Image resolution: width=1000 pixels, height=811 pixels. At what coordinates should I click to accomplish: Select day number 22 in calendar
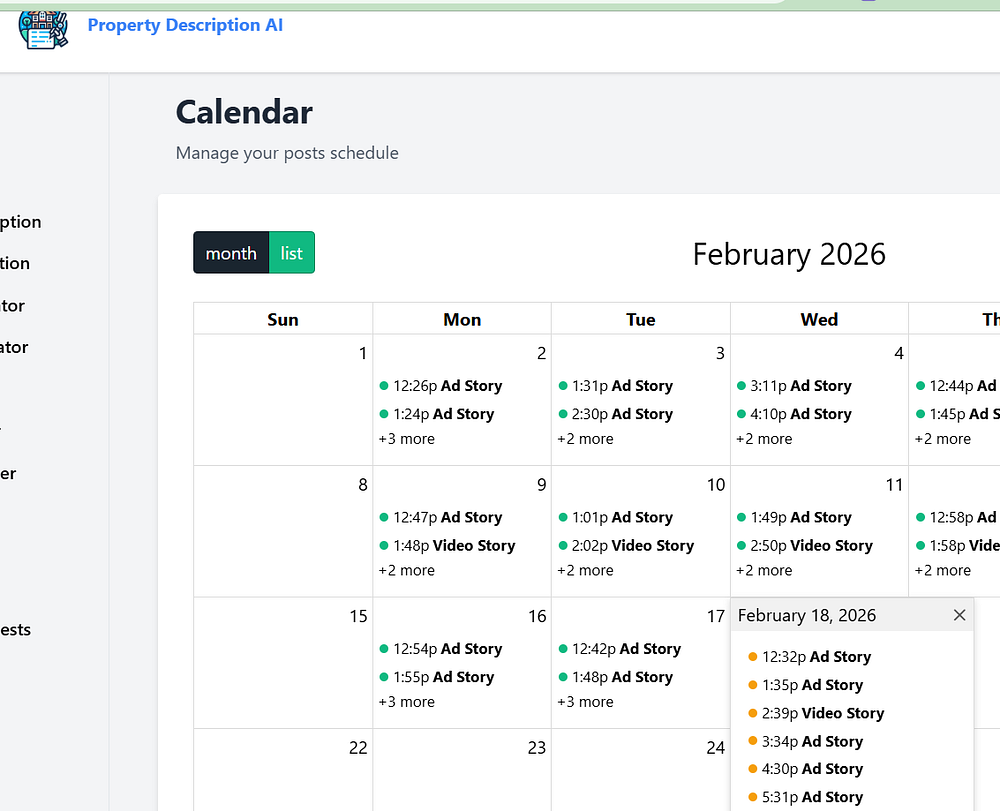tap(358, 747)
